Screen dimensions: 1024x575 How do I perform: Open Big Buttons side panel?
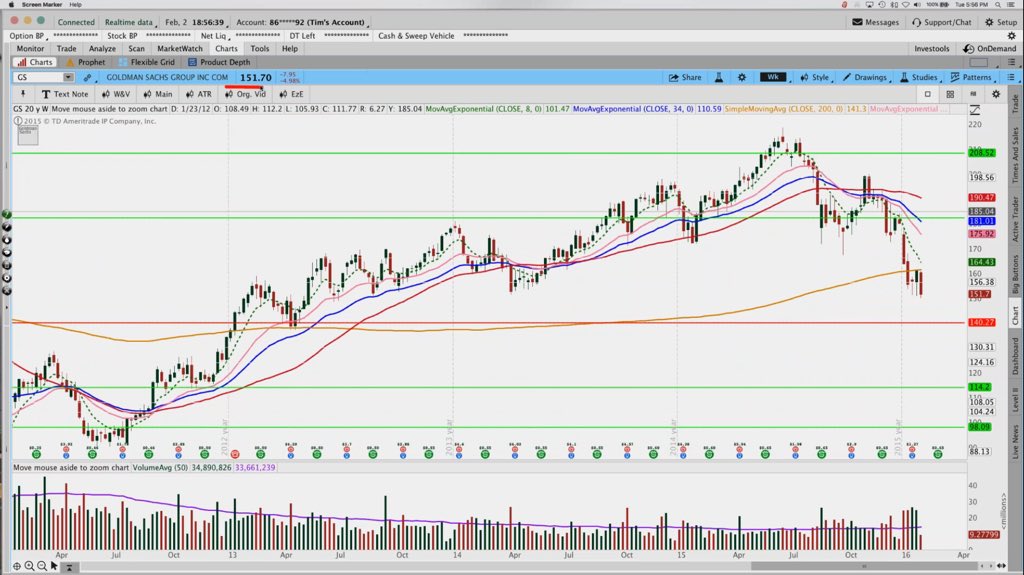click(x=1016, y=274)
